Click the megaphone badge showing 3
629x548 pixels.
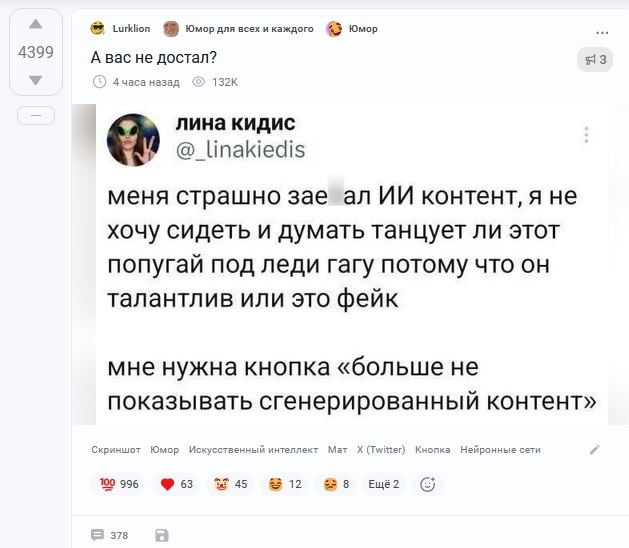click(x=595, y=60)
